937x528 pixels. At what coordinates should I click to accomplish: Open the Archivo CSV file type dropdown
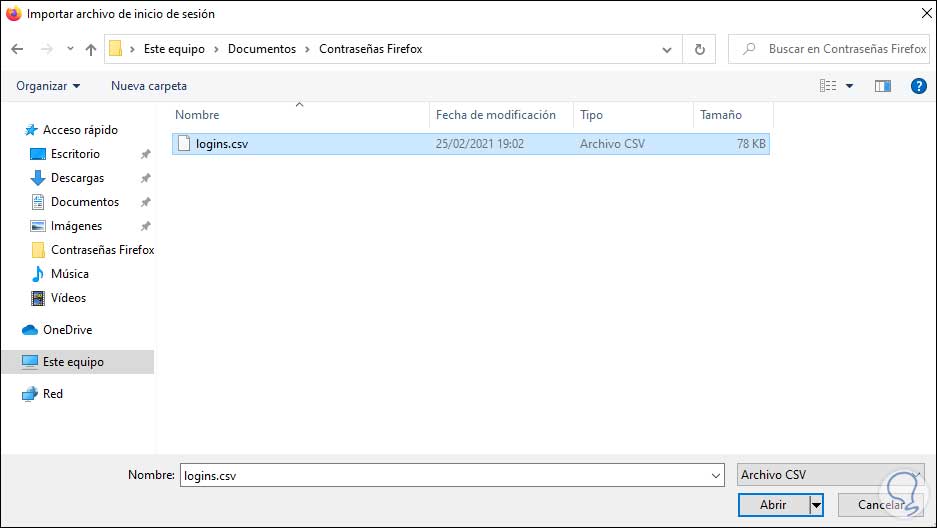click(816, 476)
